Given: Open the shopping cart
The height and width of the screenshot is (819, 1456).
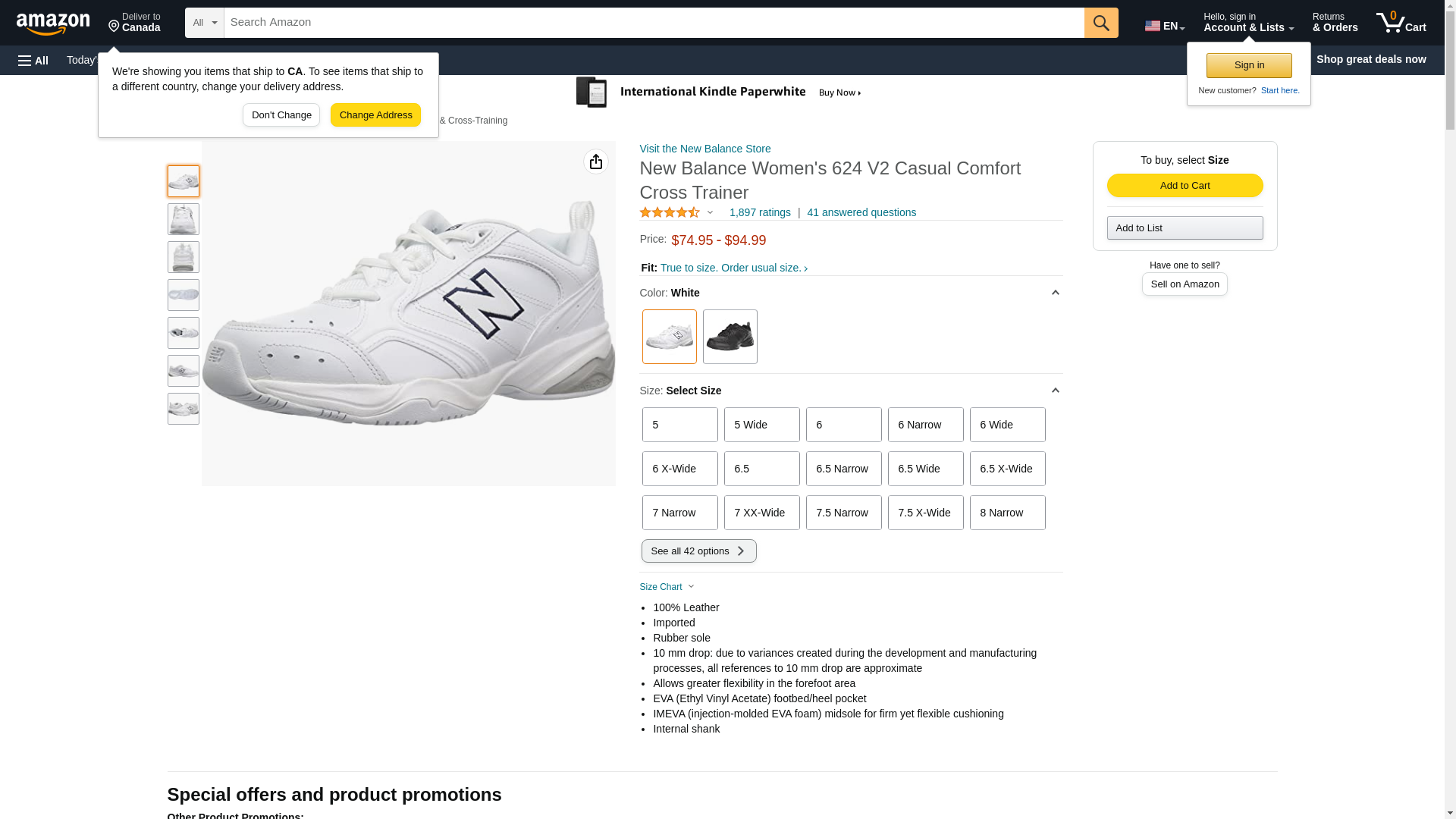Looking at the screenshot, I should [x=1401, y=23].
